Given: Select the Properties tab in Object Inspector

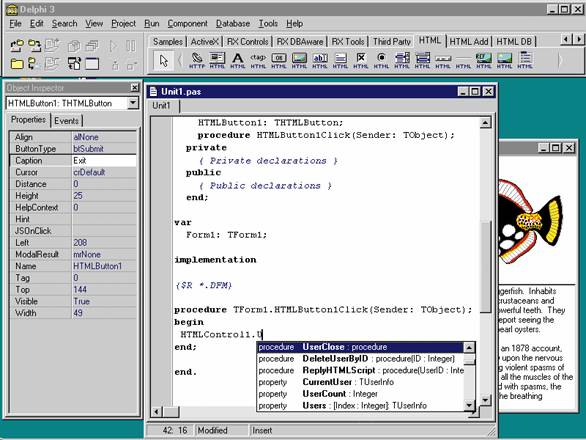Looking at the screenshot, I should (28, 120).
